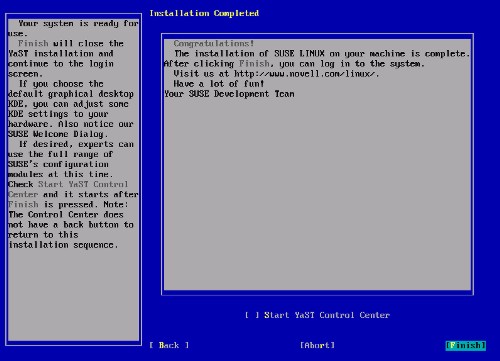Screen dimensions: 500x361
Task: Click help line 'installation sequence.'
Action: [63, 245]
